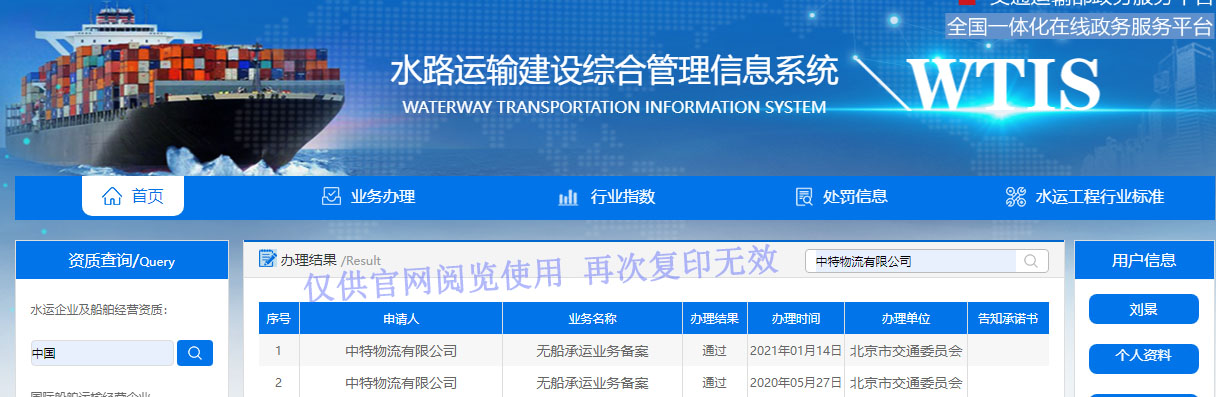Focus the 中国 qualification query input

[101, 353]
